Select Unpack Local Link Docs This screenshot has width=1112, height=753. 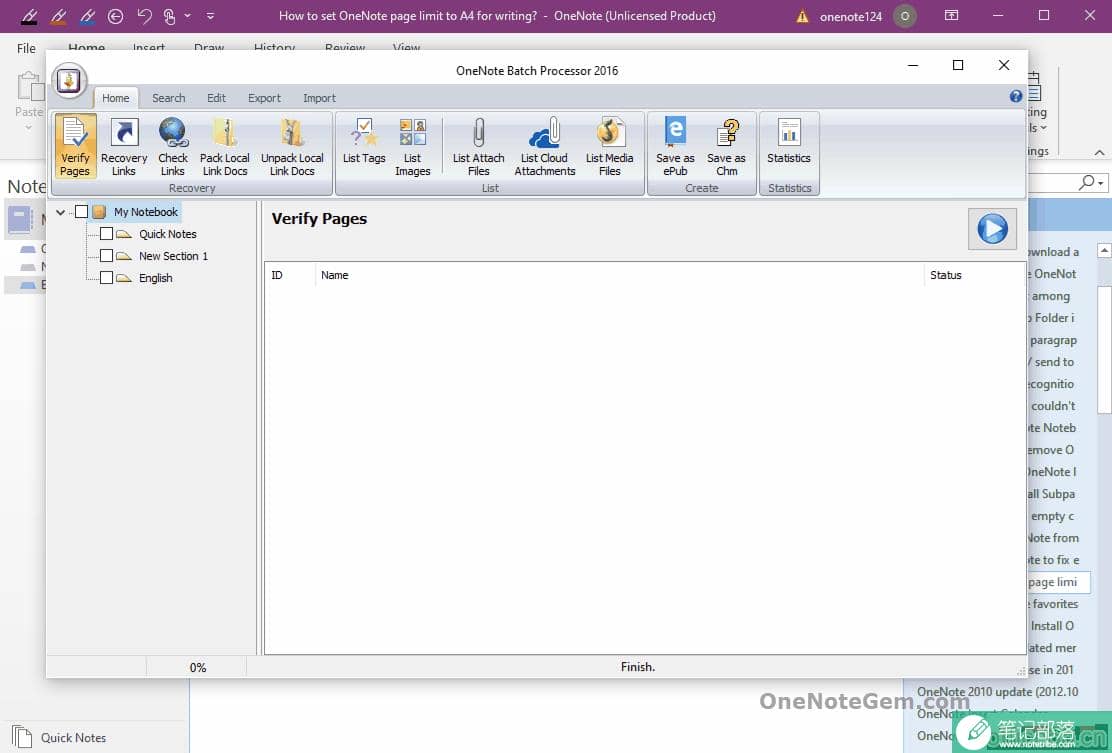tap(291, 147)
